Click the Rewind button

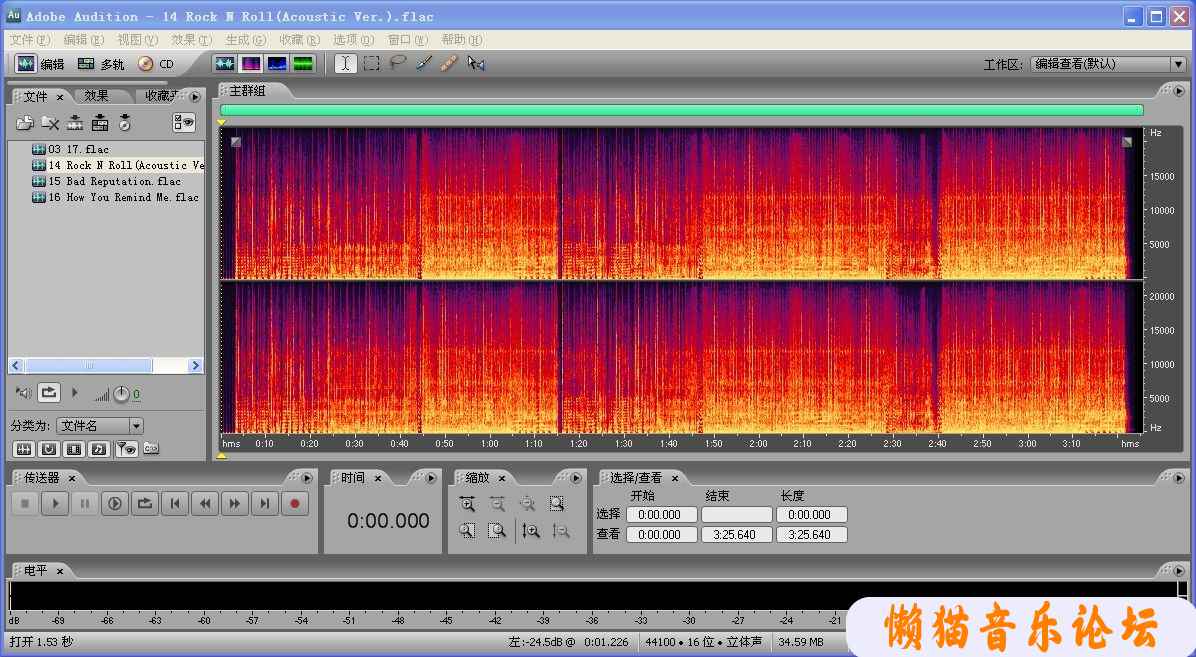click(205, 504)
